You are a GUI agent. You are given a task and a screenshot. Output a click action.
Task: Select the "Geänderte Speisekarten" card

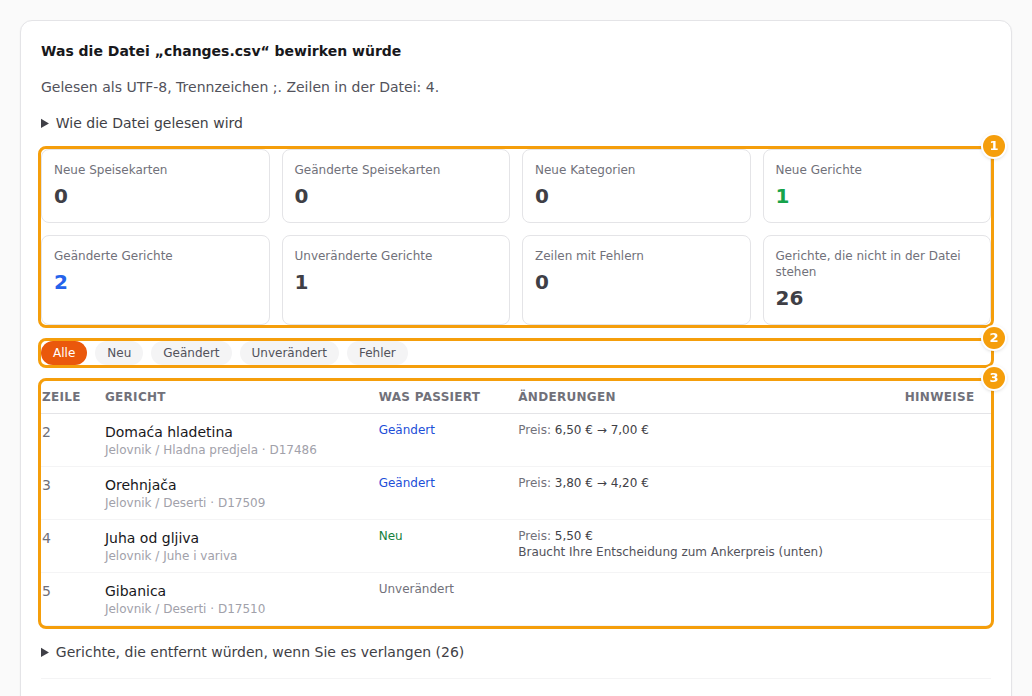pos(396,186)
